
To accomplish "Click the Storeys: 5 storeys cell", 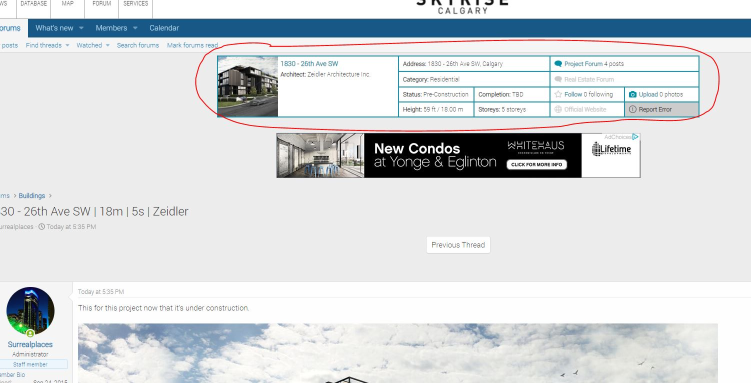I will pos(512,109).
